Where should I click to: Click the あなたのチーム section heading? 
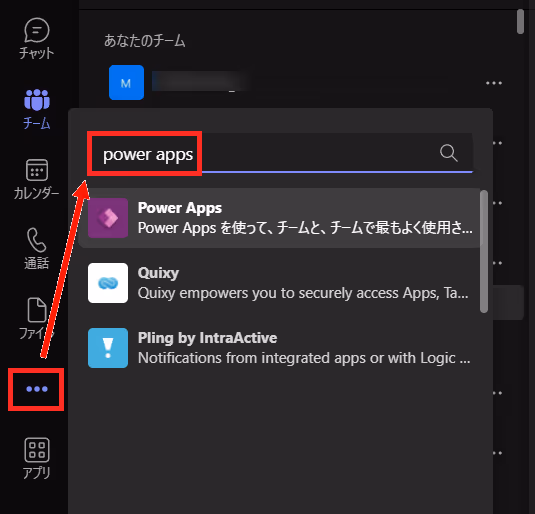[x=145, y=41]
